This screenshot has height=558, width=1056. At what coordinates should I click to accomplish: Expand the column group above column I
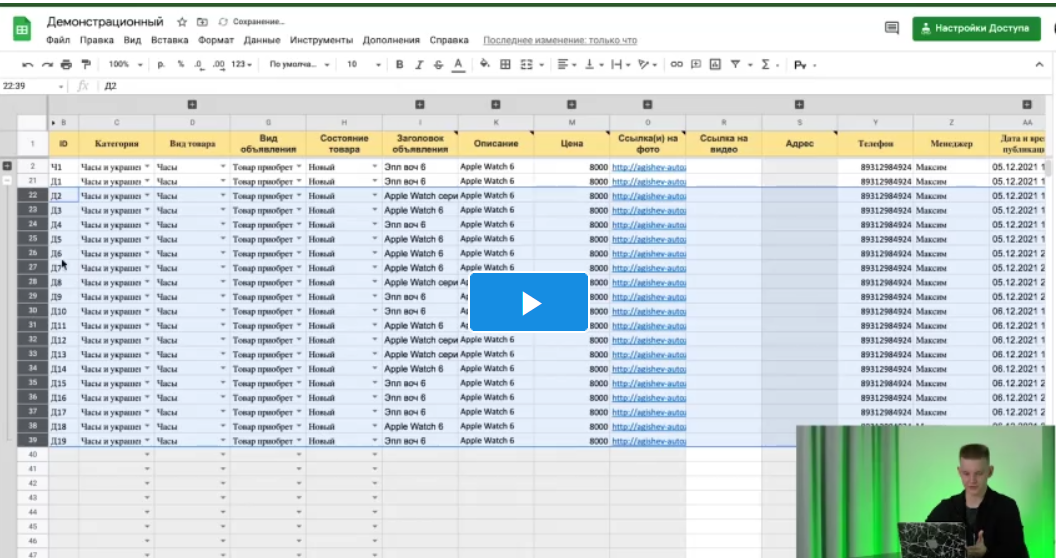(420, 104)
